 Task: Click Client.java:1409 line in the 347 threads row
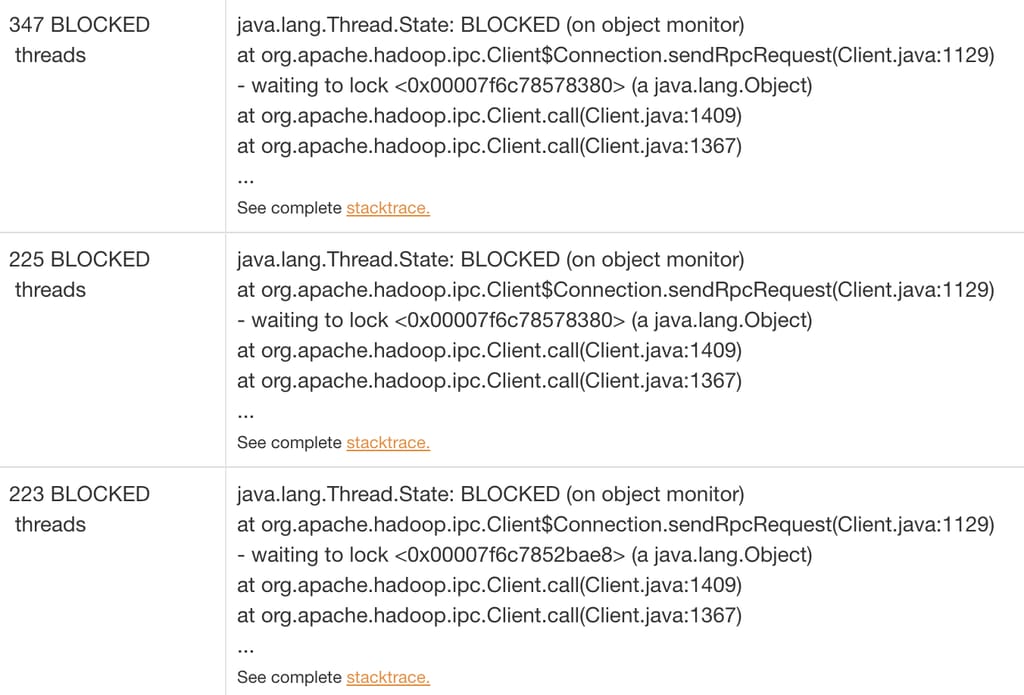point(489,116)
